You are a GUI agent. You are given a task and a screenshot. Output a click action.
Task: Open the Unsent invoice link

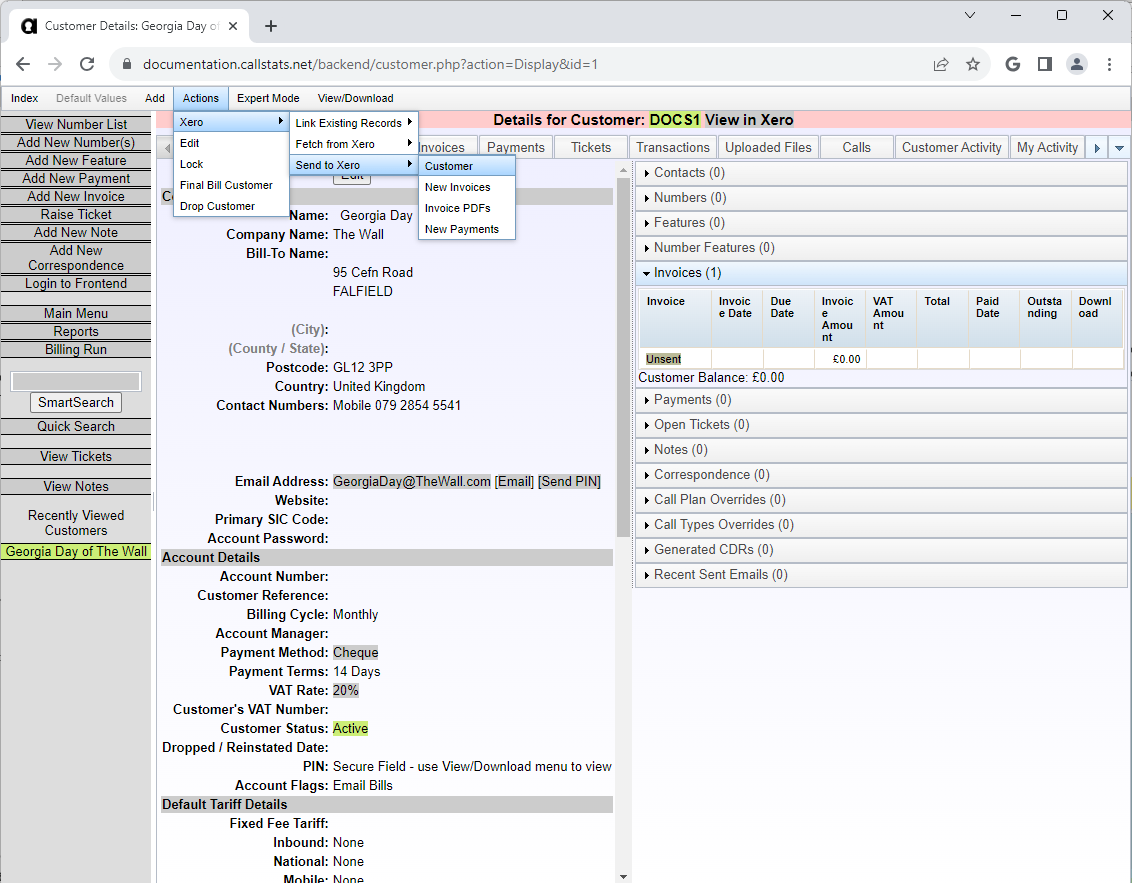pos(663,359)
